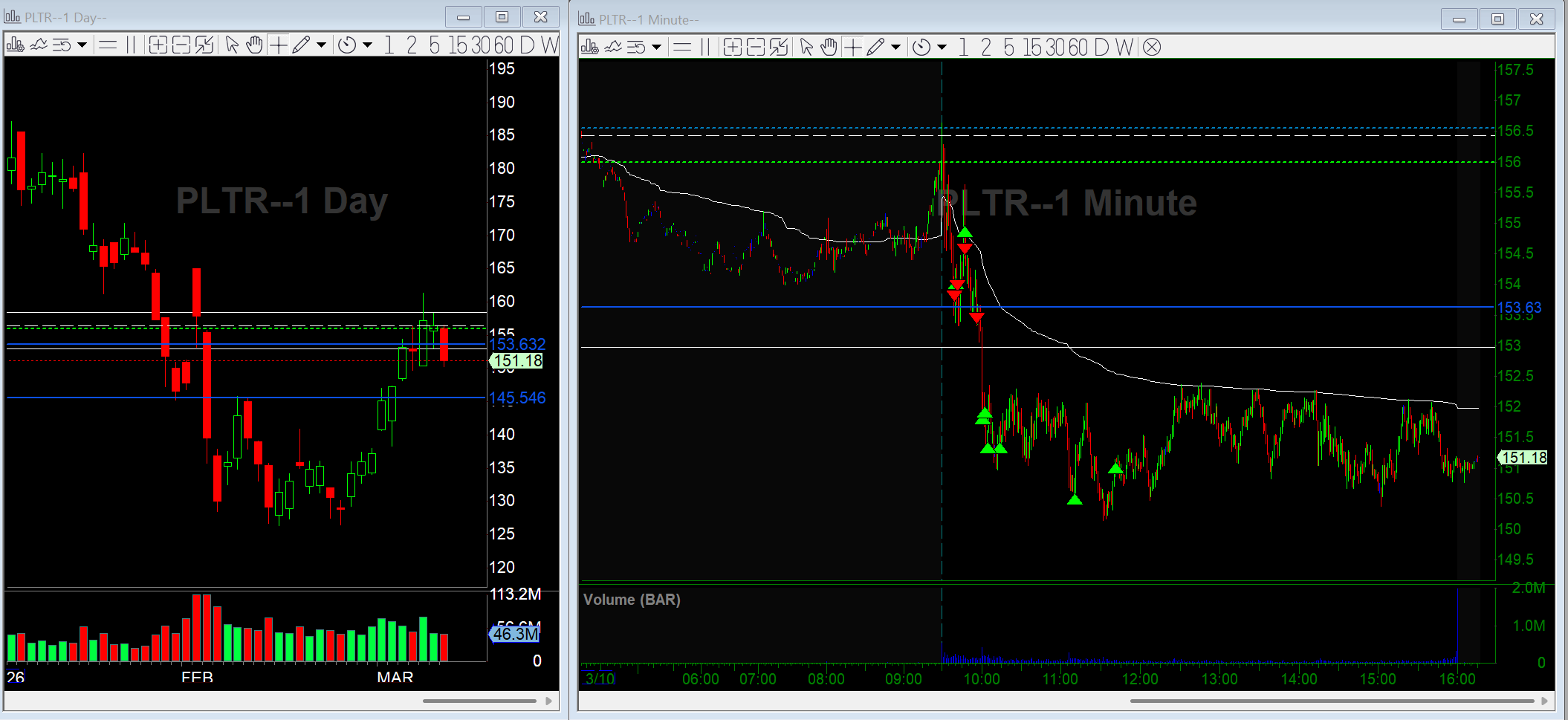
Task: Minimize the PLTR 1 Day window
Action: (464, 16)
